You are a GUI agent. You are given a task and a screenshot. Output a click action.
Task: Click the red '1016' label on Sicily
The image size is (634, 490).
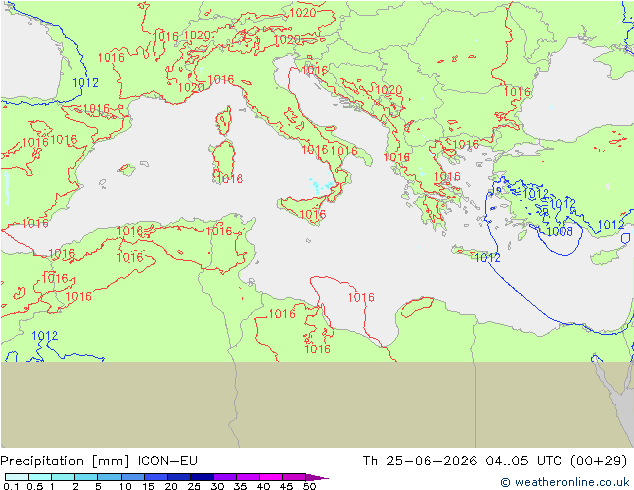pyautogui.click(x=313, y=214)
